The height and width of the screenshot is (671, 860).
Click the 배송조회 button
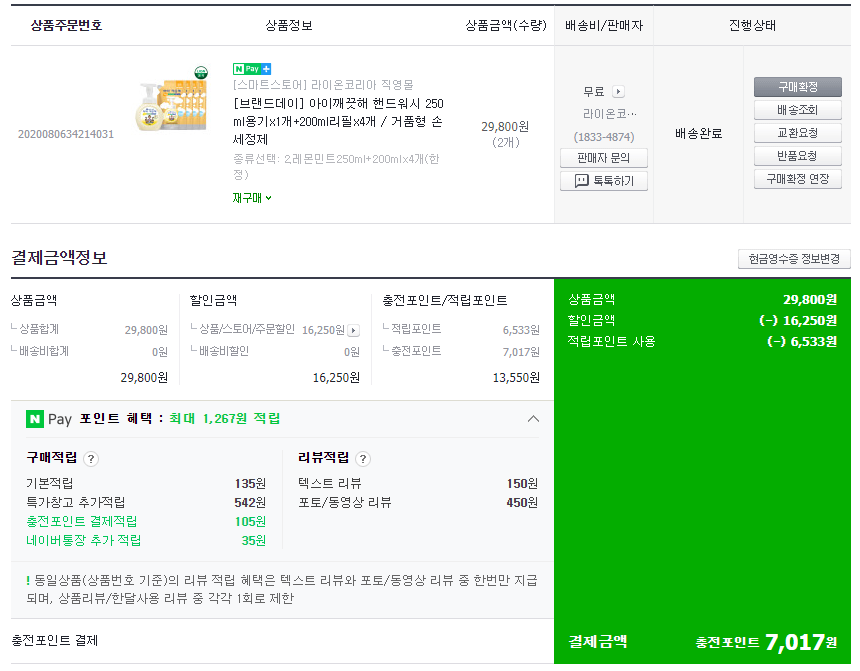797,110
